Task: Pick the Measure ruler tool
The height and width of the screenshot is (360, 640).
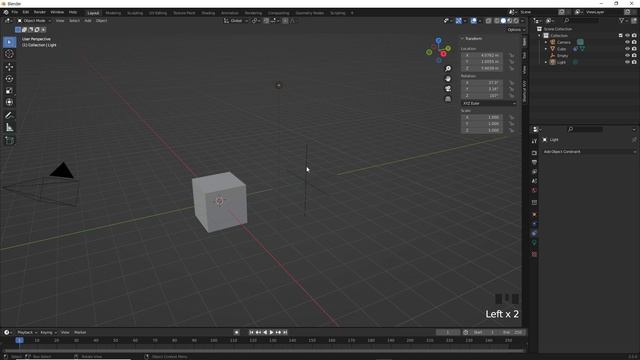Action: pyautogui.click(x=9, y=127)
